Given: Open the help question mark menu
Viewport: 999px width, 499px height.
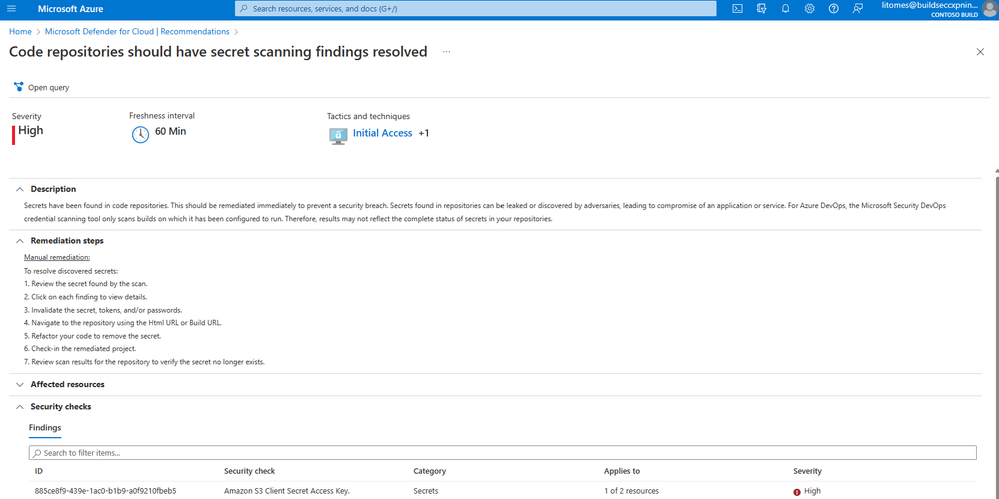Looking at the screenshot, I should pyautogui.click(x=833, y=9).
